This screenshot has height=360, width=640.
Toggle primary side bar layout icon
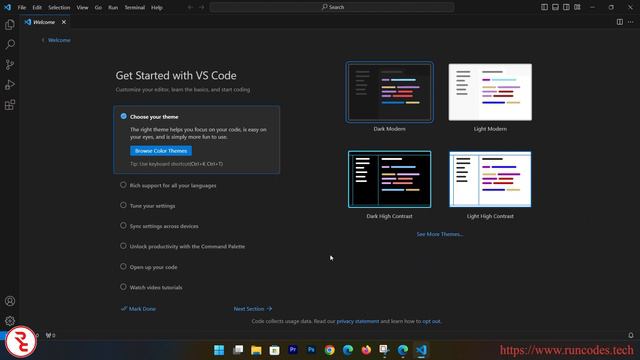(544, 7)
